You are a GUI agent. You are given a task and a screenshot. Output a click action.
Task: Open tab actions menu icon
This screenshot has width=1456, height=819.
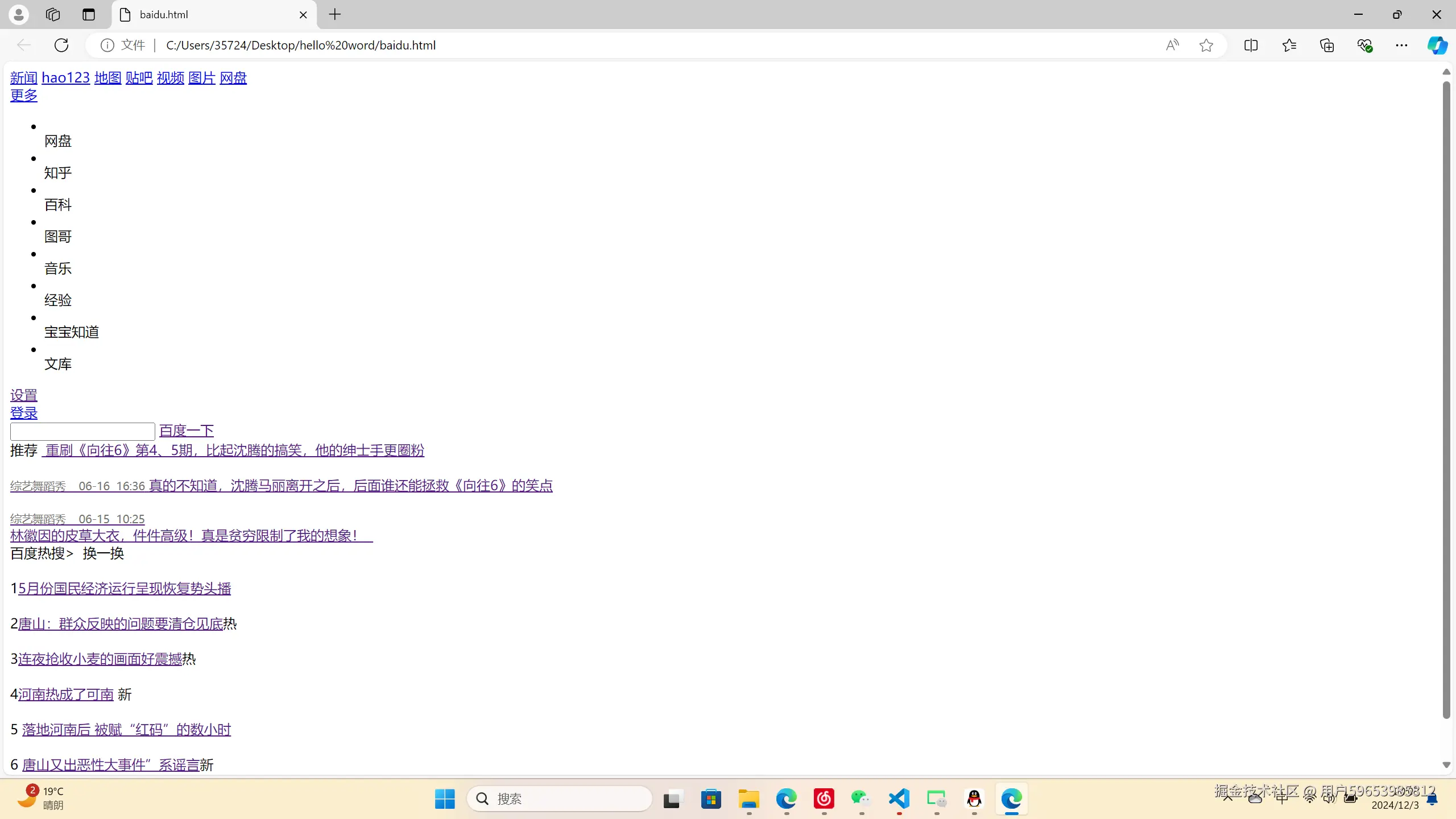click(x=89, y=14)
